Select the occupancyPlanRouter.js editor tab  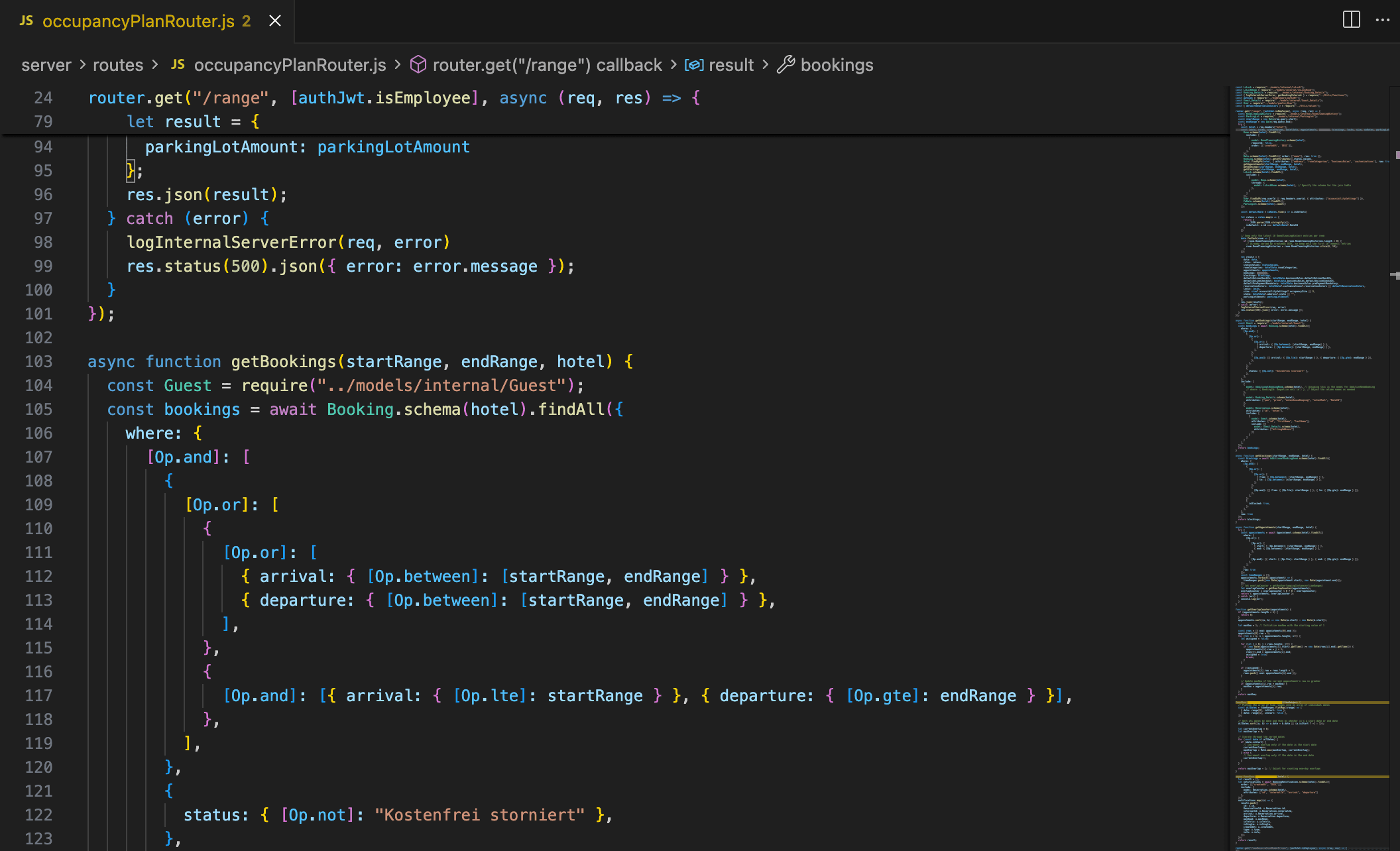coord(138,21)
